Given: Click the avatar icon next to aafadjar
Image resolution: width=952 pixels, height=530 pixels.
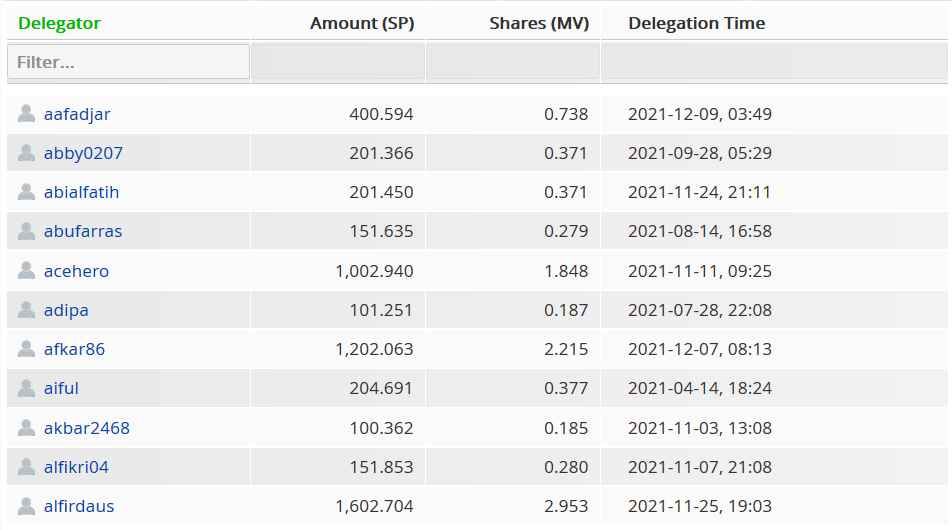Looking at the screenshot, I should point(26,114).
